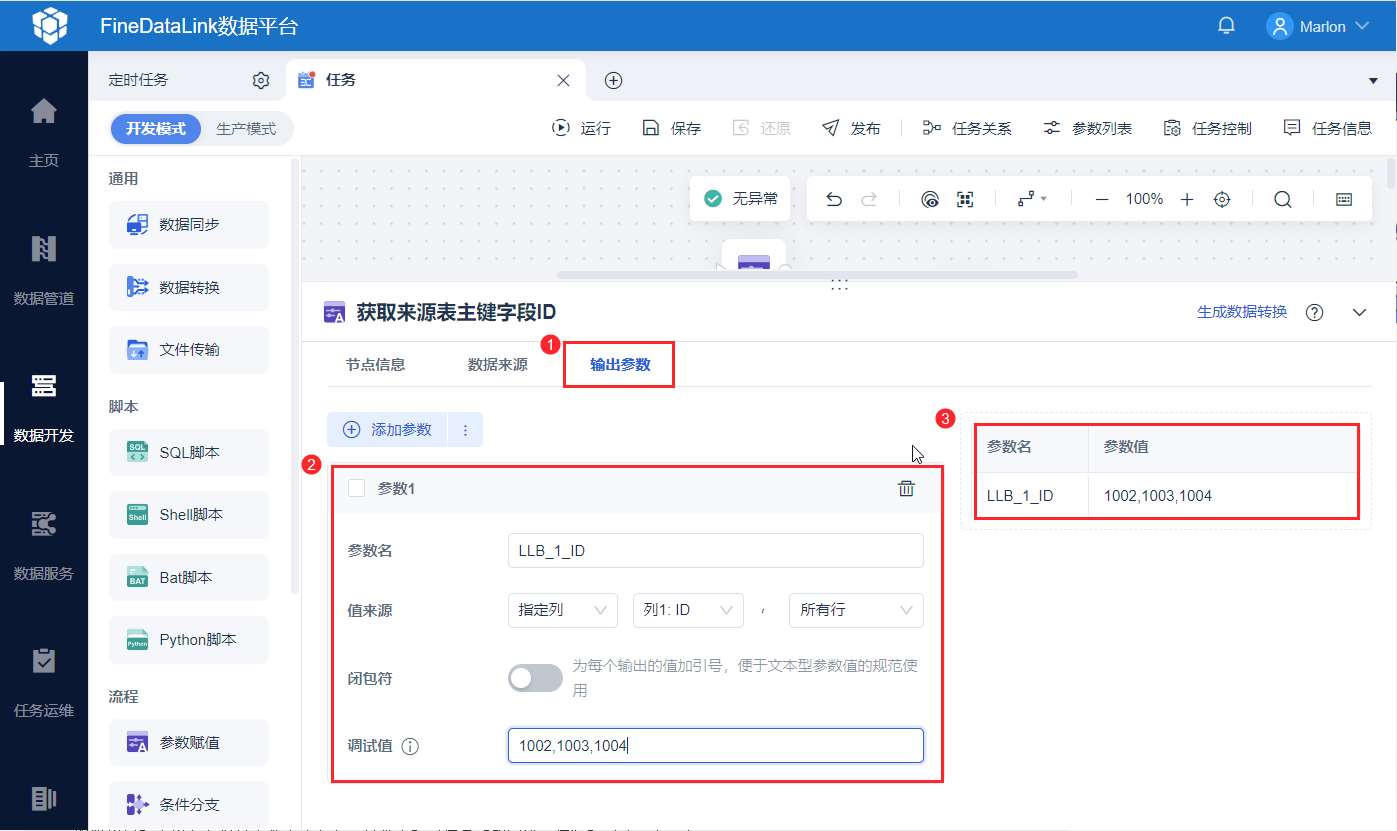The width and height of the screenshot is (1397, 831).
Task: Switch to 生产模式
Action: pyautogui.click(x=246, y=129)
